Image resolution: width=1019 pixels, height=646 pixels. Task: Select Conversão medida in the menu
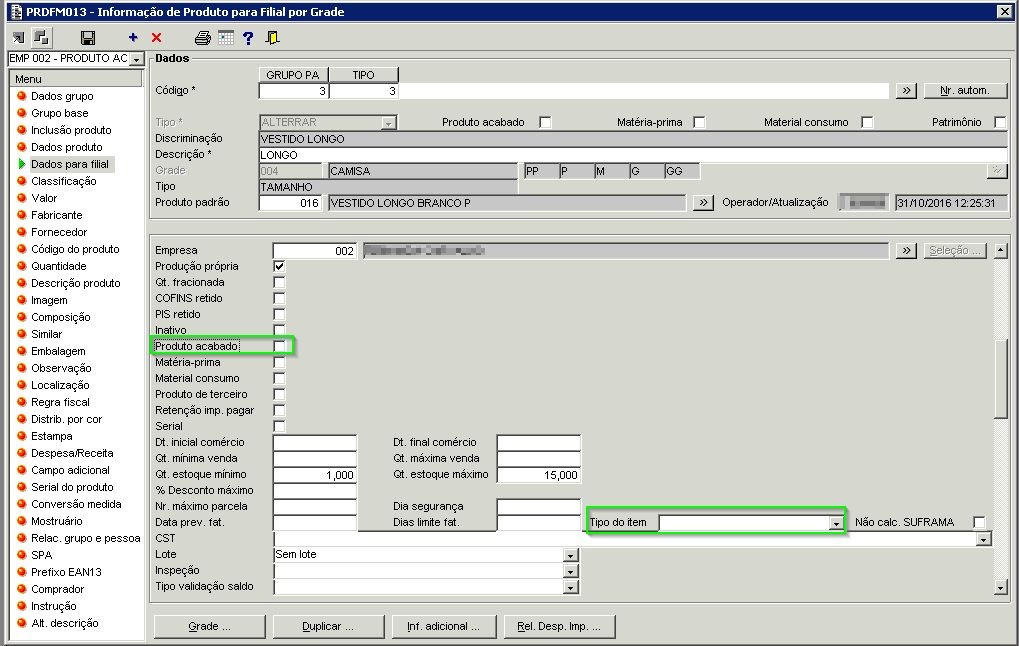[76, 504]
